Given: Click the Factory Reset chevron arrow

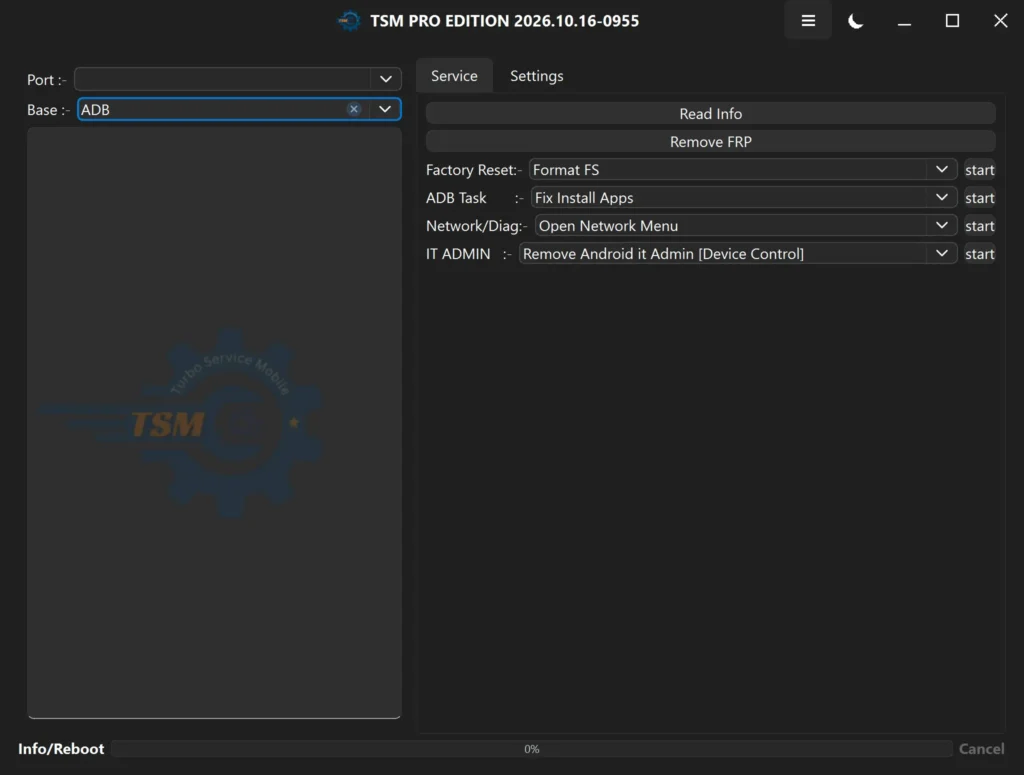Looking at the screenshot, I should (942, 170).
